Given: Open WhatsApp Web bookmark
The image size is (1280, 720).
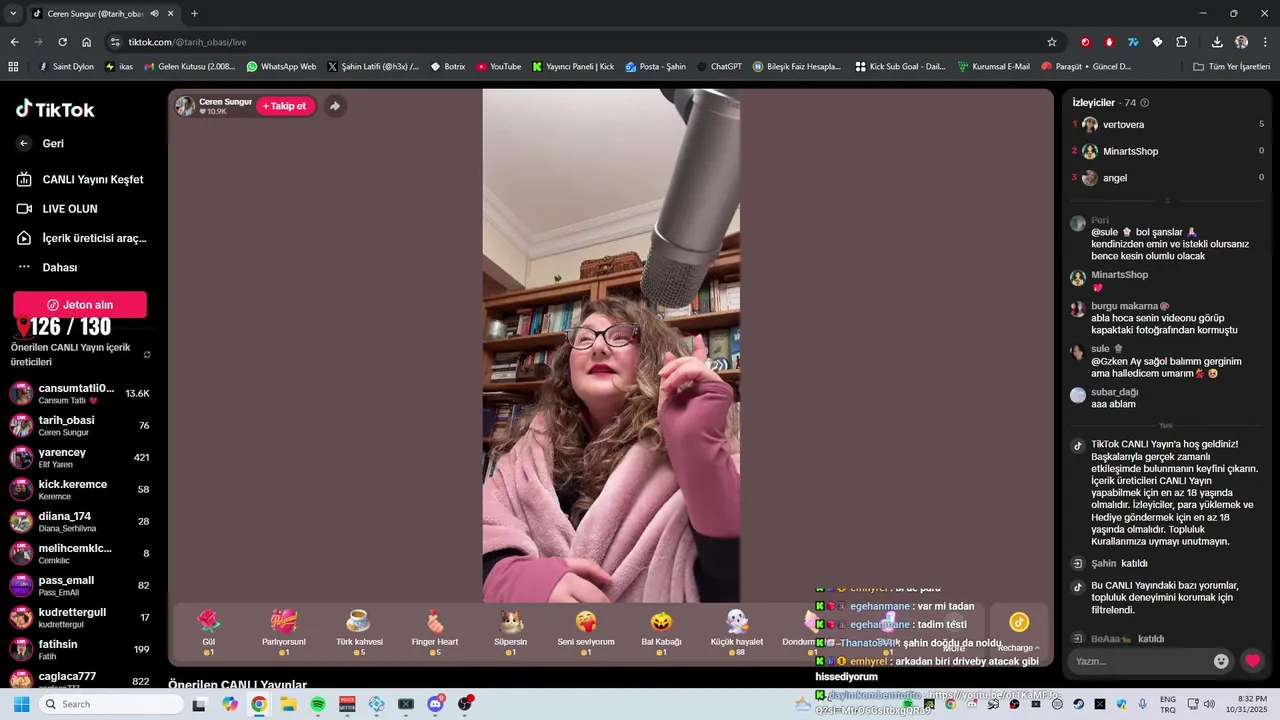Looking at the screenshot, I should tap(281, 67).
